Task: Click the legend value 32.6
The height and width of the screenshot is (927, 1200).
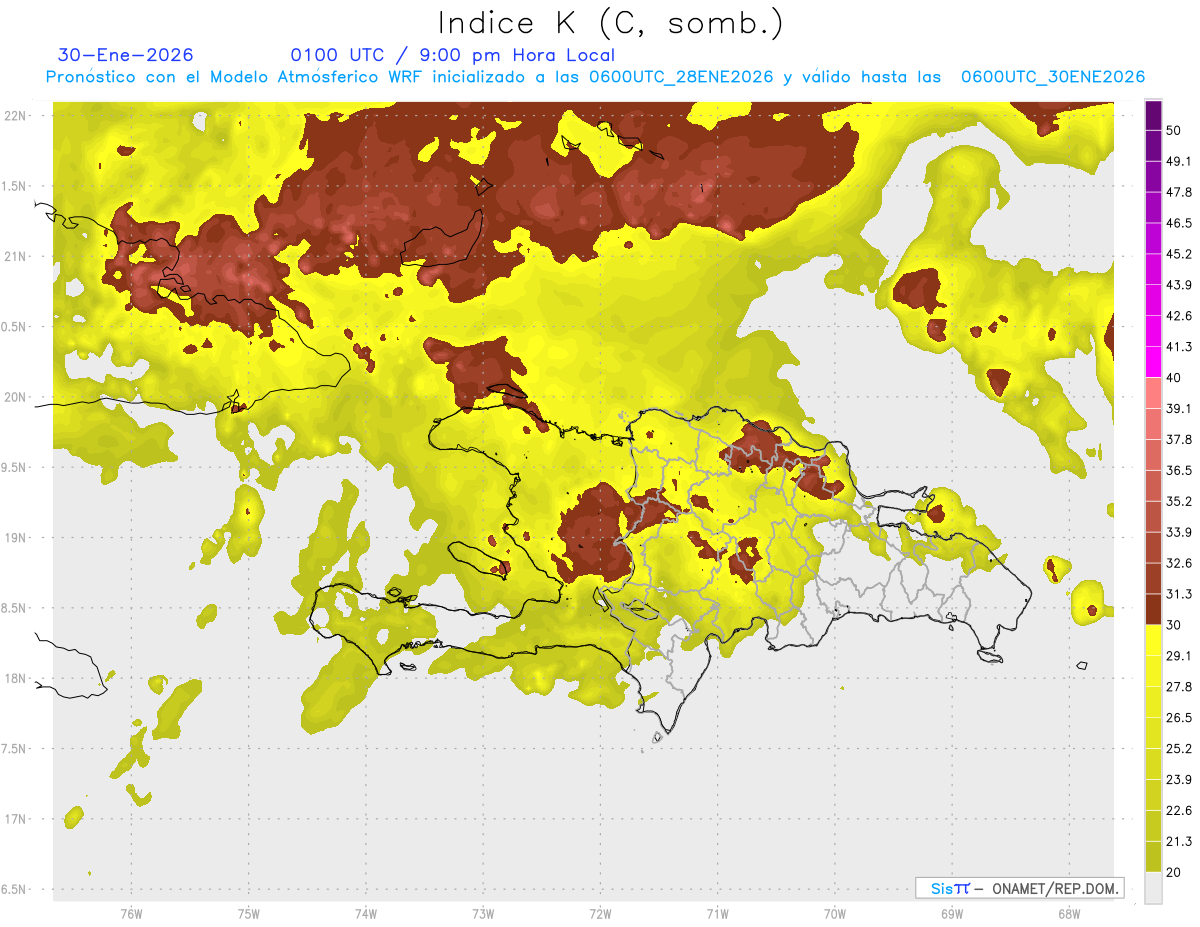Action: [1179, 563]
